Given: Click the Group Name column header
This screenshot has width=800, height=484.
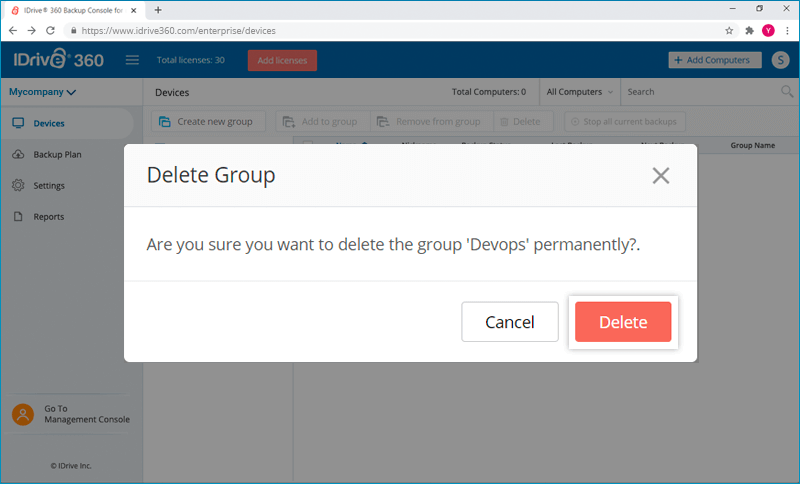Looking at the screenshot, I should tap(753, 145).
